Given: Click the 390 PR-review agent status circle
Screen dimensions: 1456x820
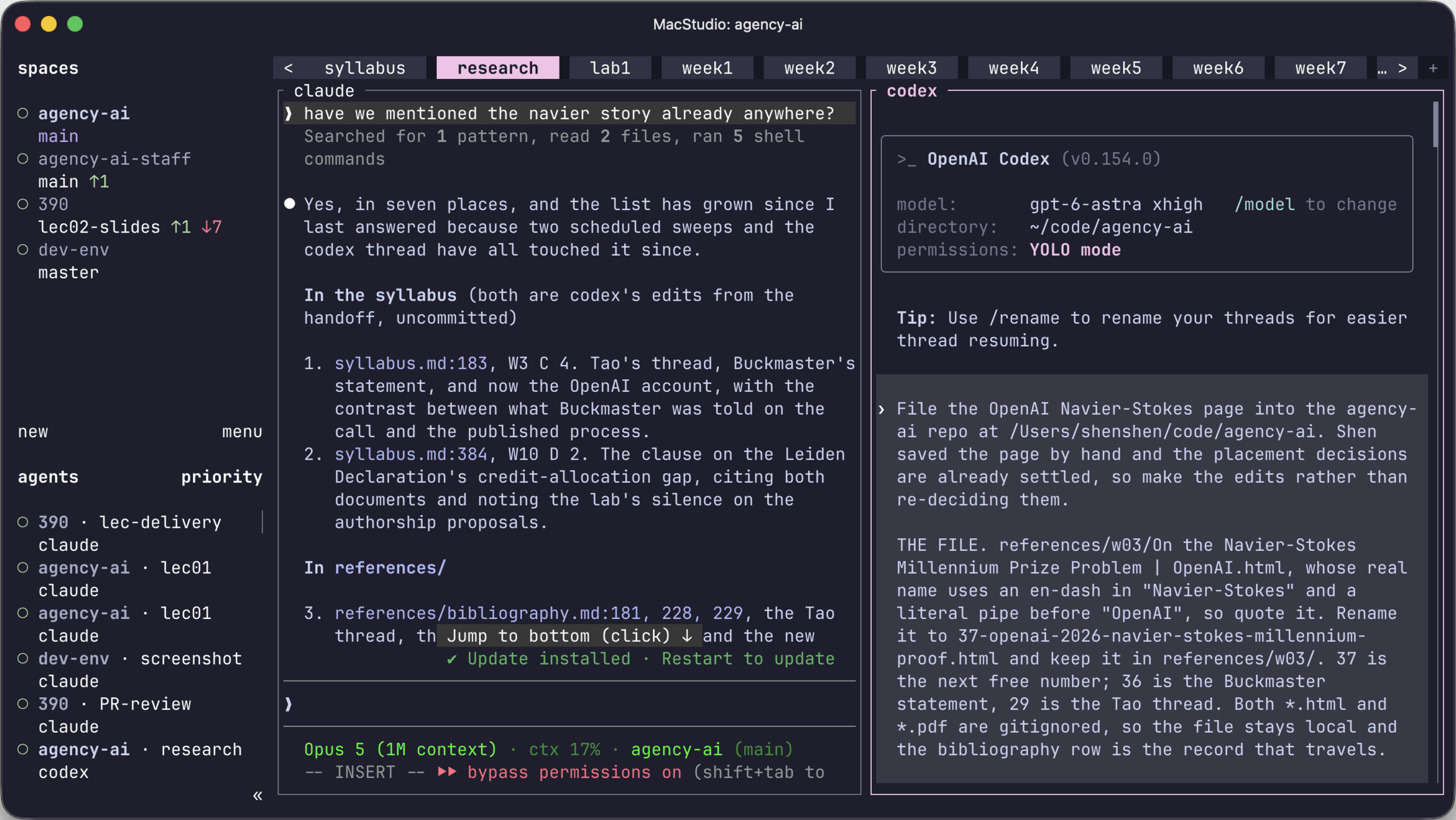Looking at the screenshot, I should (23, 704).
